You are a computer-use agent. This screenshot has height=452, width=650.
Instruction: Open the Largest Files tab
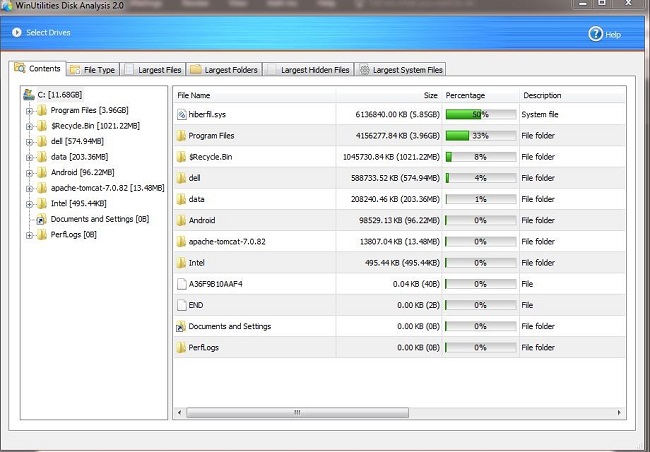click(153, 70)
